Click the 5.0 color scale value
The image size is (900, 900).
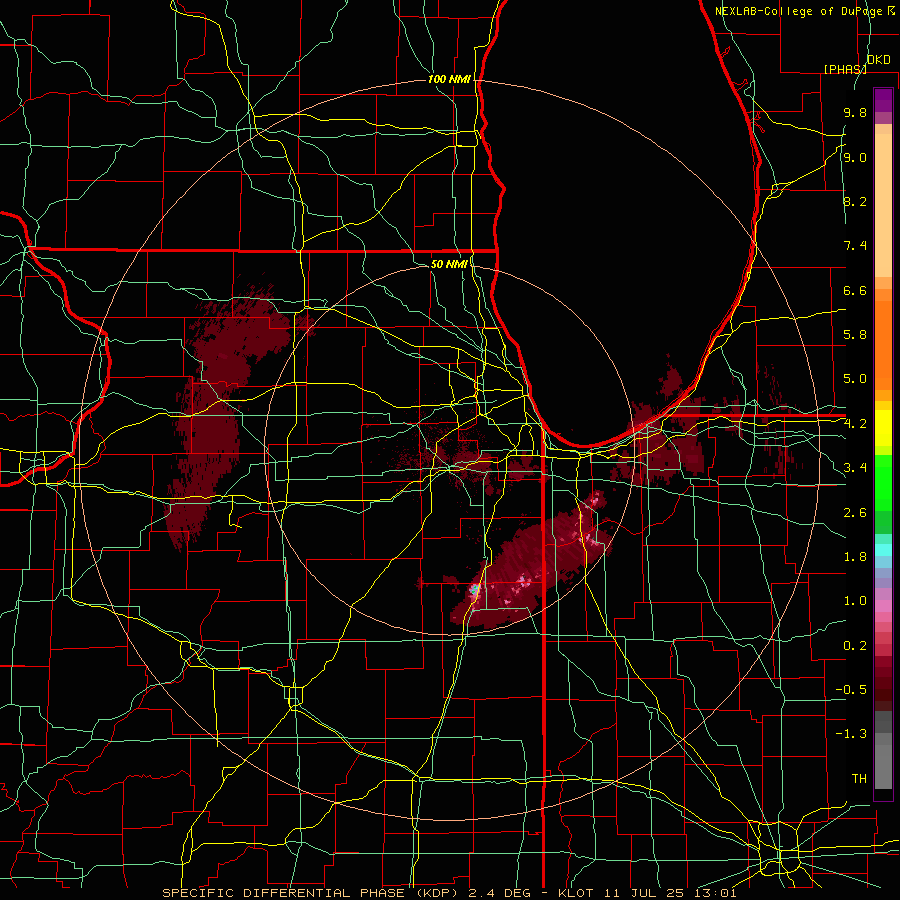point(855,379)
